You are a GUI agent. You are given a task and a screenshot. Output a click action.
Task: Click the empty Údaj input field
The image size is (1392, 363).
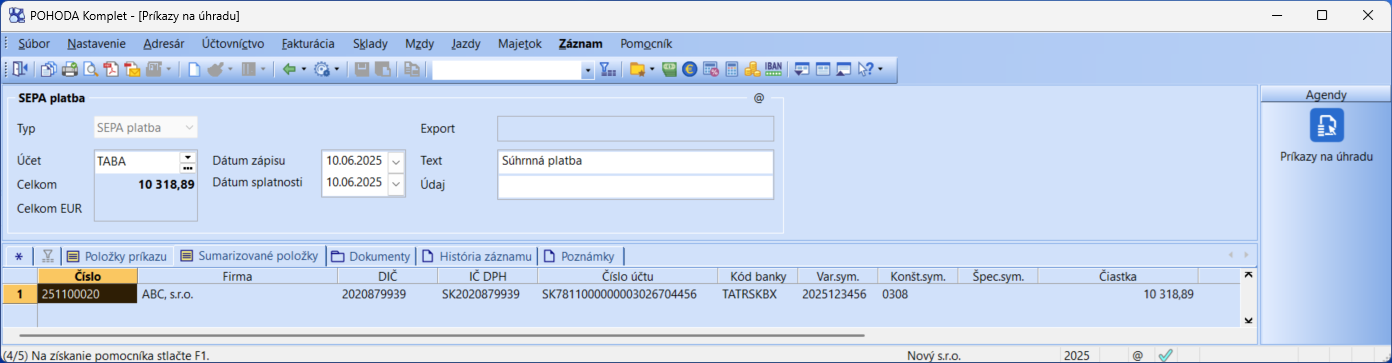click(x=636, y=187)
